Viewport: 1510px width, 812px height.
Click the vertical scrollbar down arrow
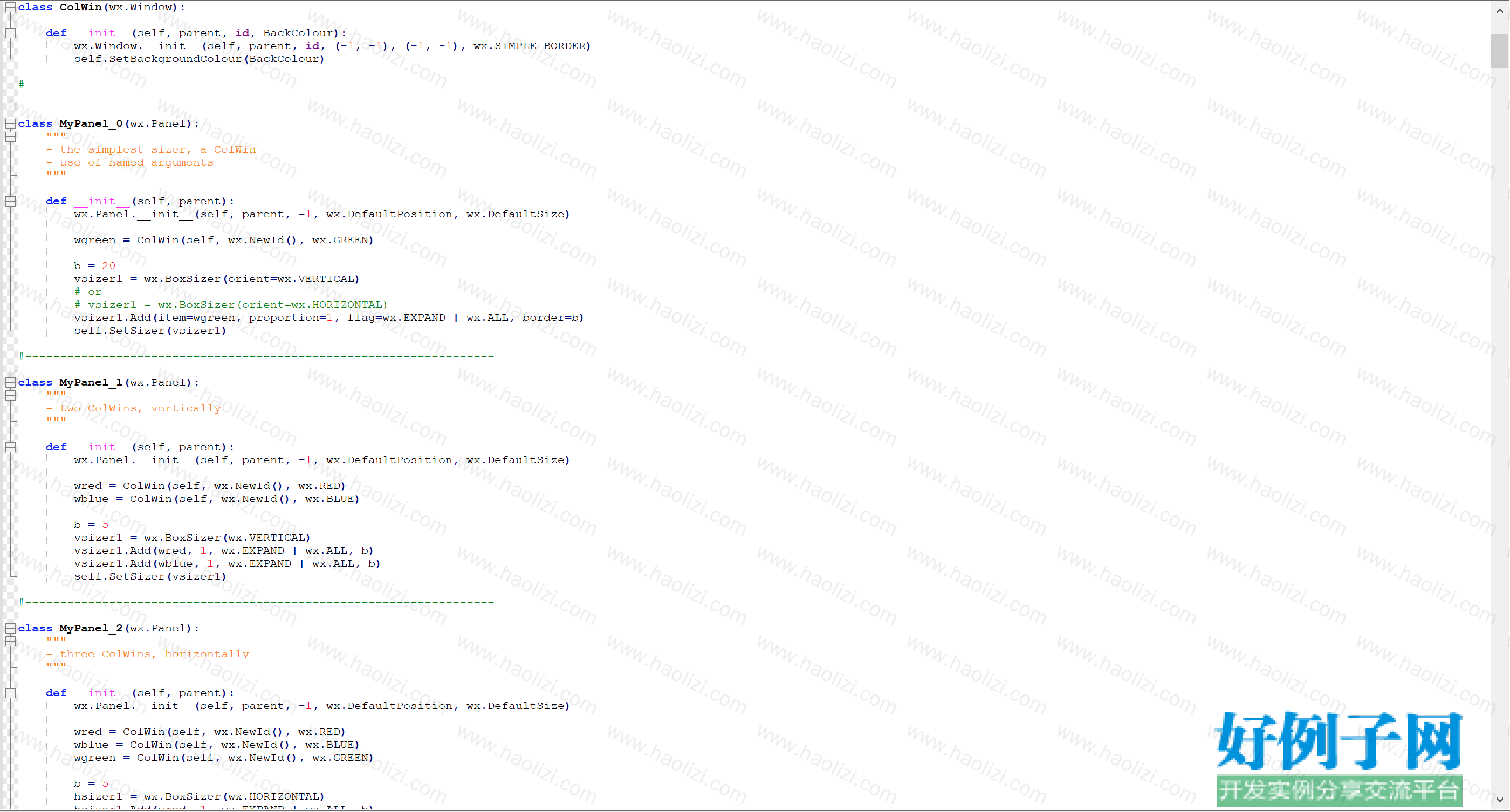coord(1500,800)
